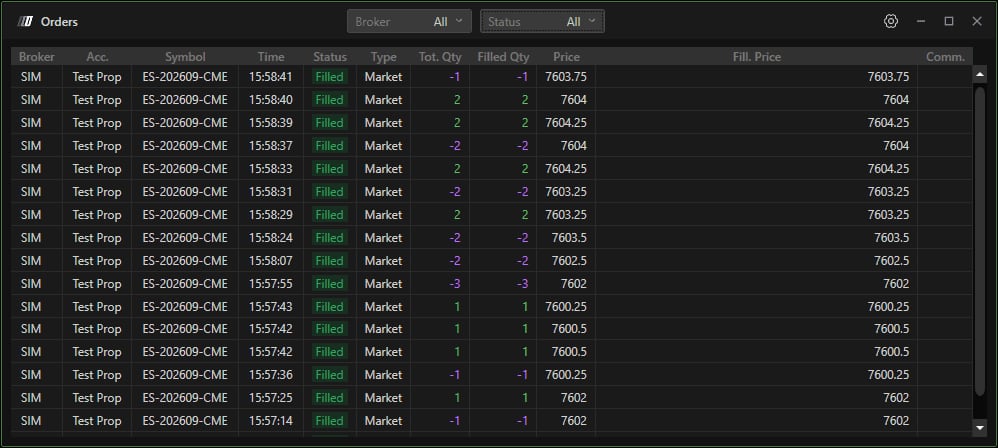Click ES-202609-CME symbol in 15:57:36 row

[x=185, y=375]
